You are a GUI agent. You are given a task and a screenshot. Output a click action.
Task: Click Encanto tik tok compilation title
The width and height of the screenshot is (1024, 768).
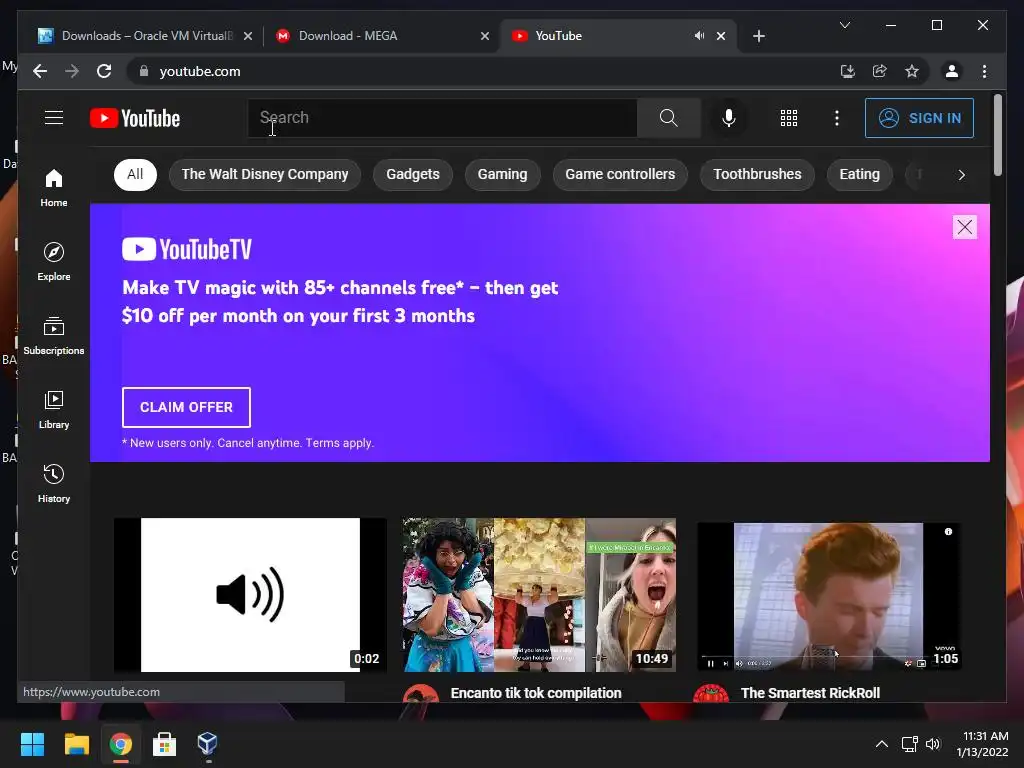click(x=536, y=693)
